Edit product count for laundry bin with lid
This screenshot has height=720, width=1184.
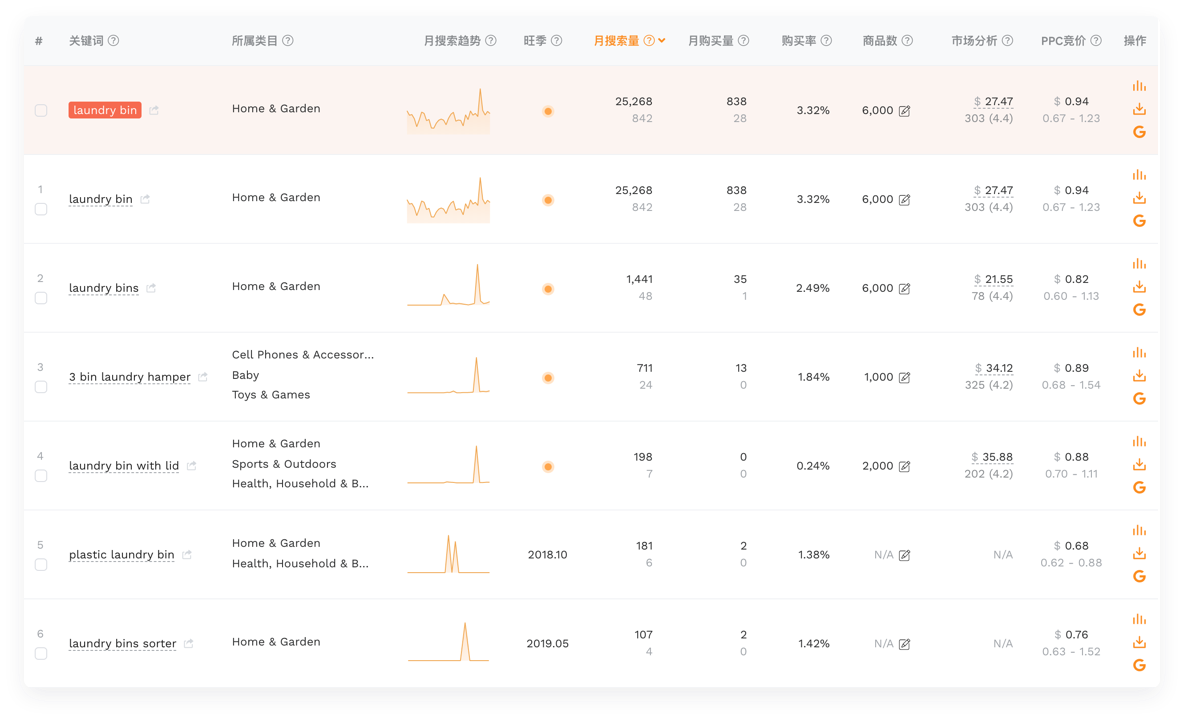[x=905, y=466]
